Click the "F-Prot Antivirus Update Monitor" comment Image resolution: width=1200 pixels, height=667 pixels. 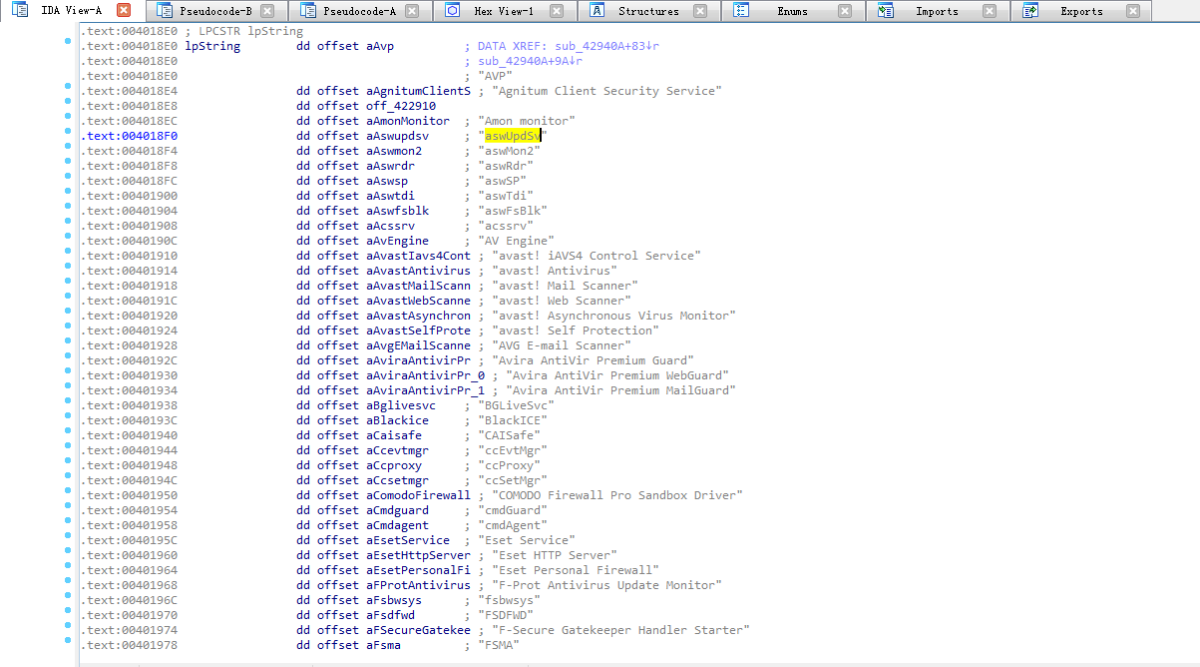[x=607, y=586]
